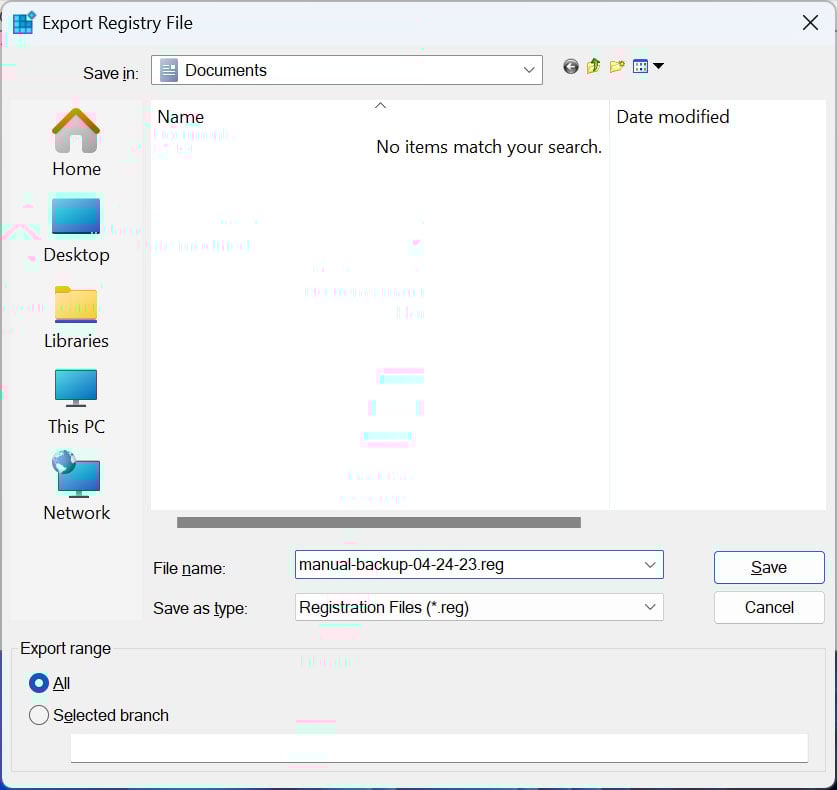
Task: Create a new folder via toolbar icon
Action: [x=617, y=67]
